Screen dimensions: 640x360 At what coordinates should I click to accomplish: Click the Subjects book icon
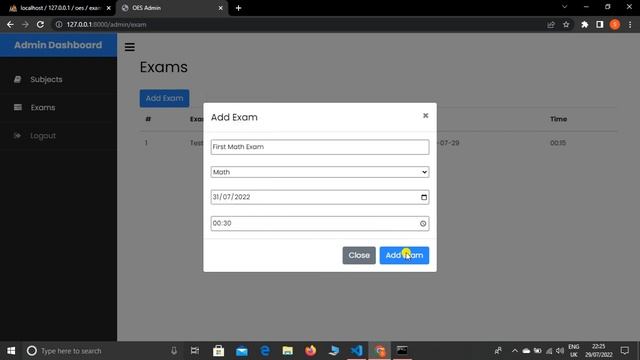[x=18, y=79]
